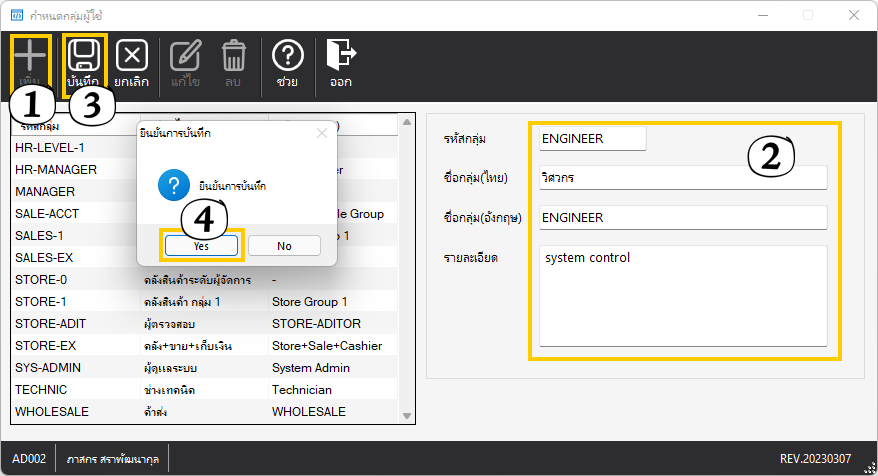Close the save confirmation dialog
The image size is (878, 476).
point(321,132)
